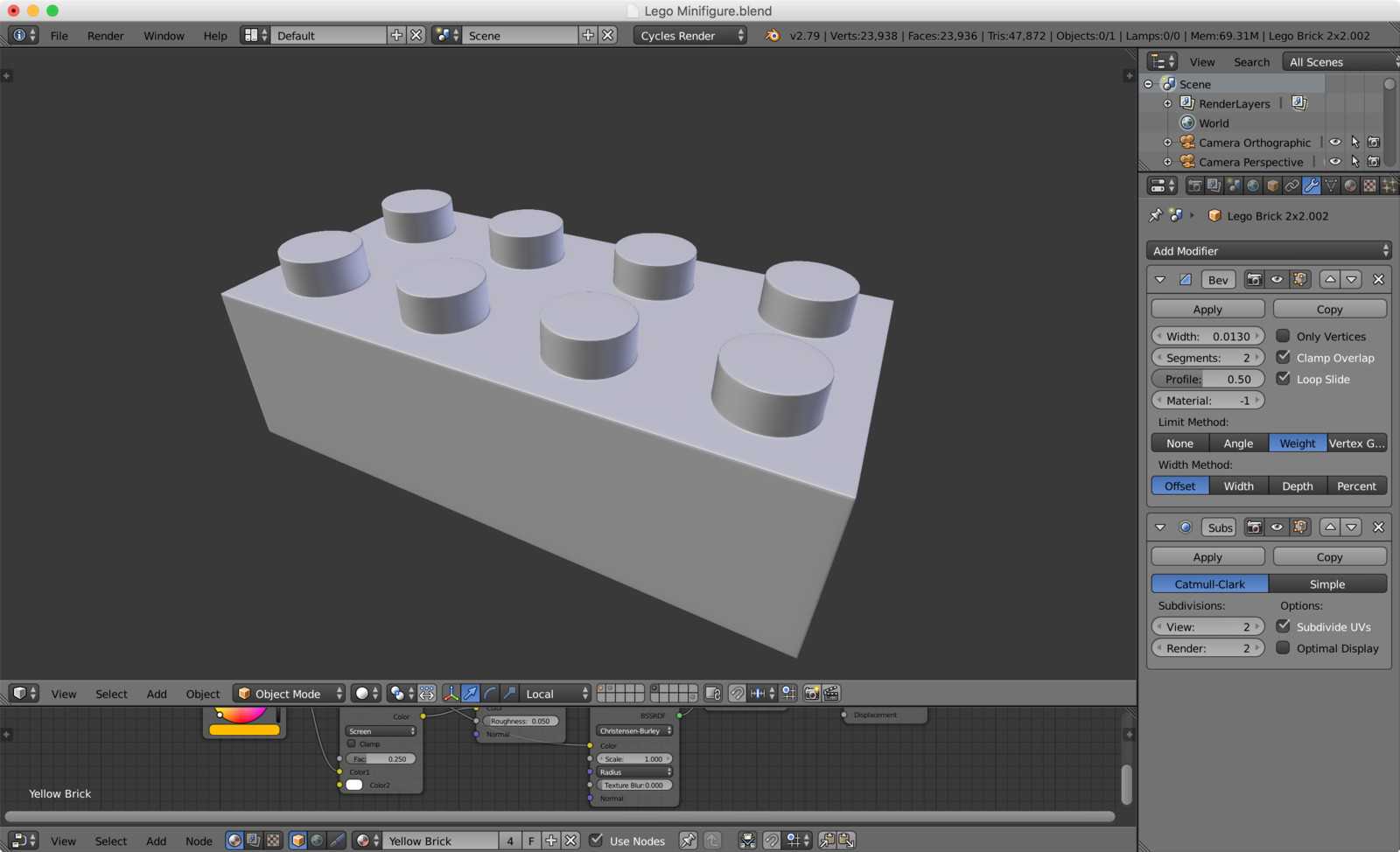Paste nodes icon in node editor
Image resolution: width=1400 pixels, height=852 pixels.
[x=846, y=841]
